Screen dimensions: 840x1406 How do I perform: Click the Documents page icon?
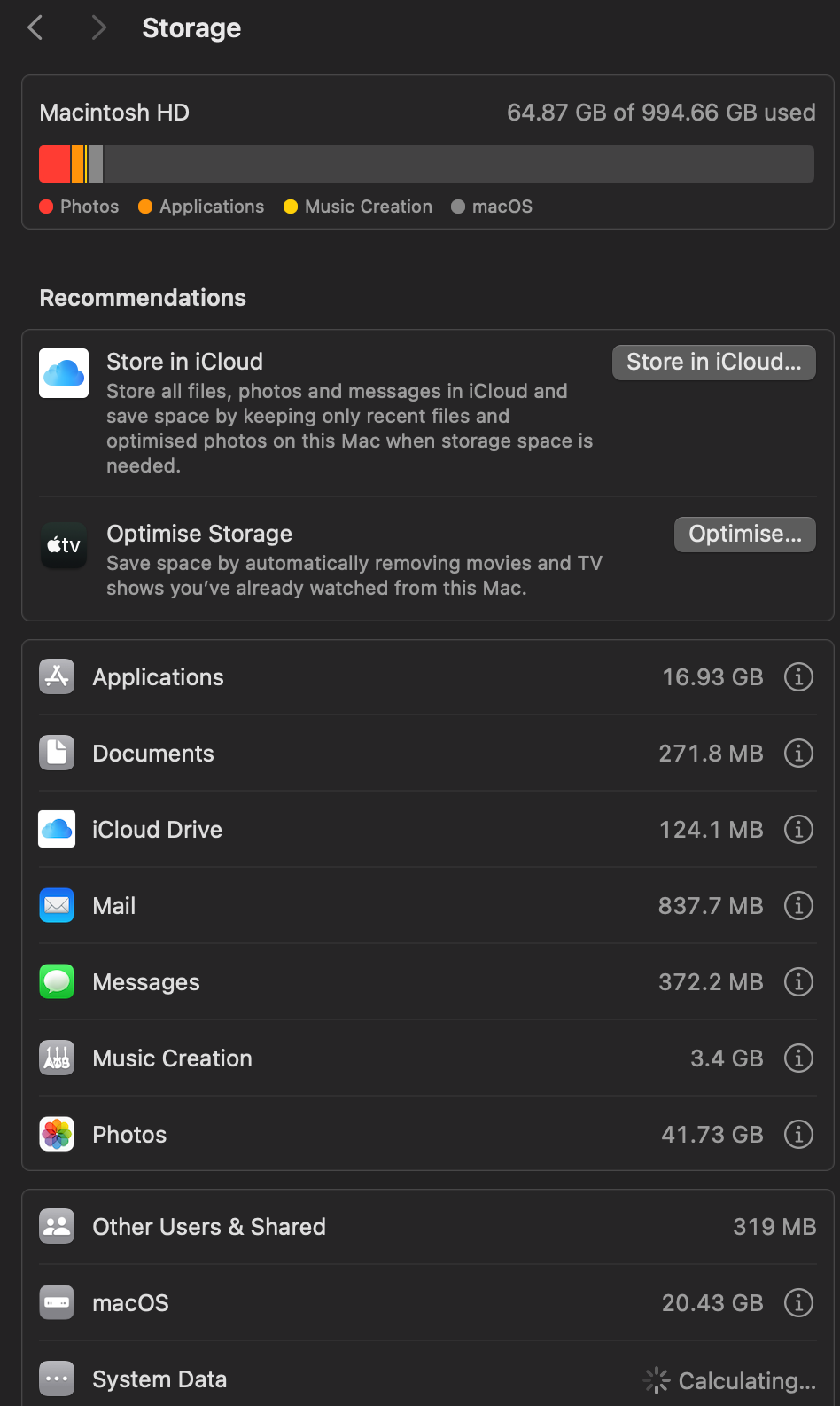[57, 753]
